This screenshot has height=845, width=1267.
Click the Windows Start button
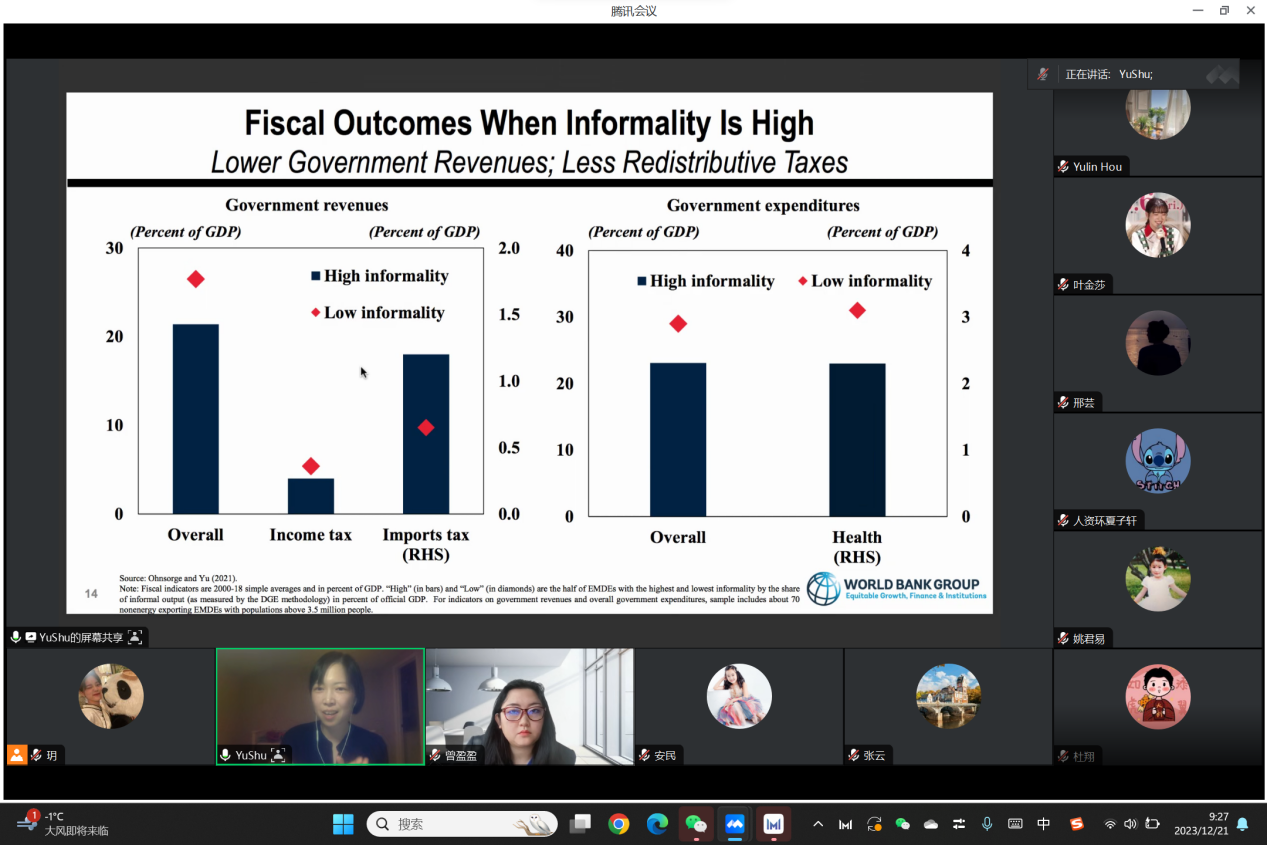(x=343, y=824)
